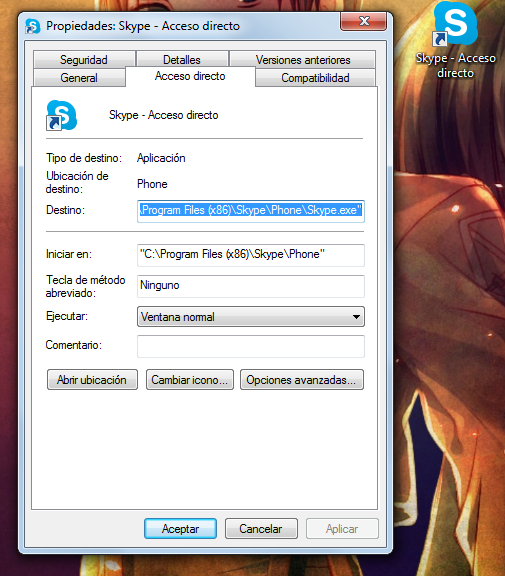The image size is (505, 576).
Task: Open the "Ventana normal" combo box
Action: [x=251, y=317]
